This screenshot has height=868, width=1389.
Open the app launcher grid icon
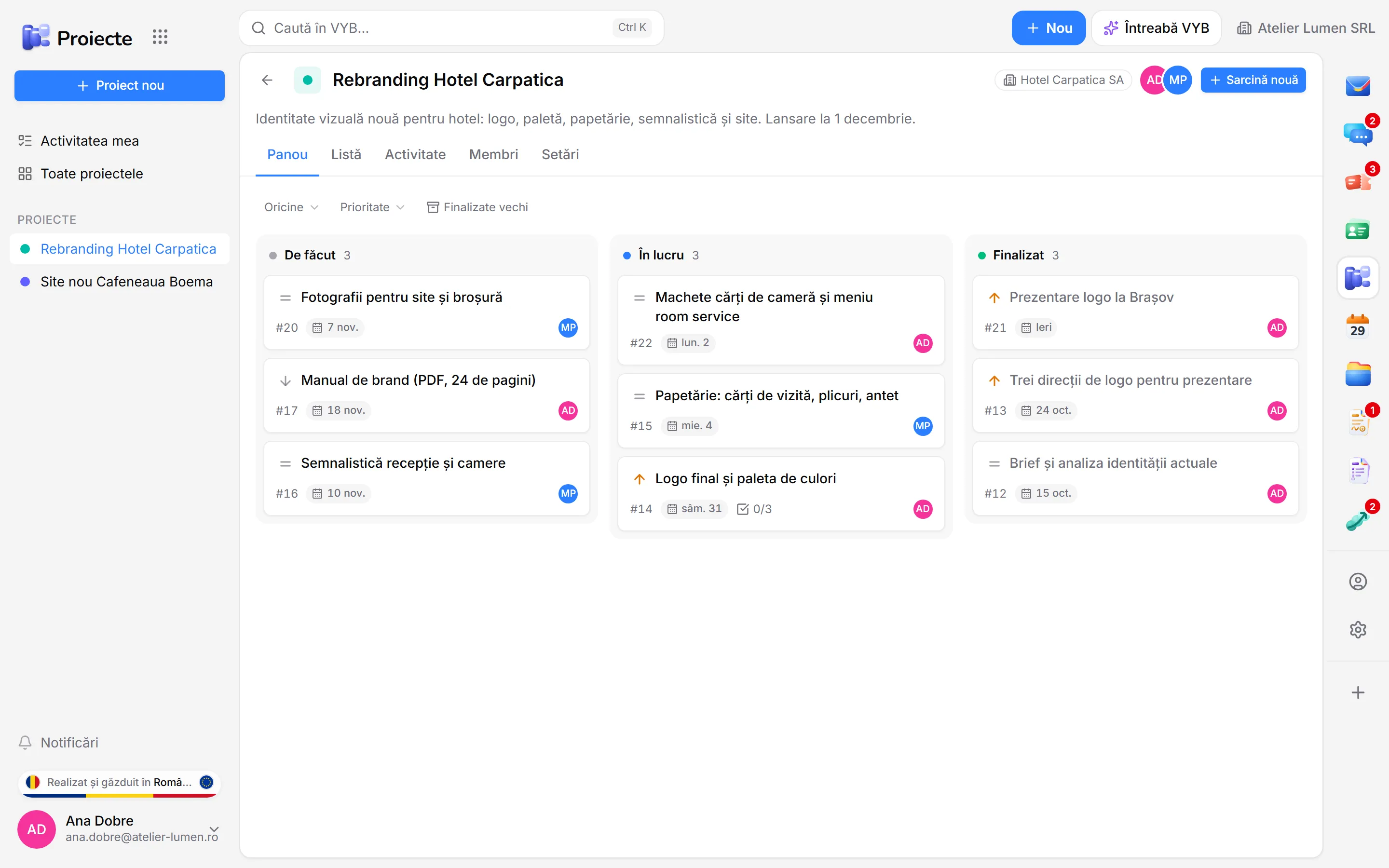160,37
